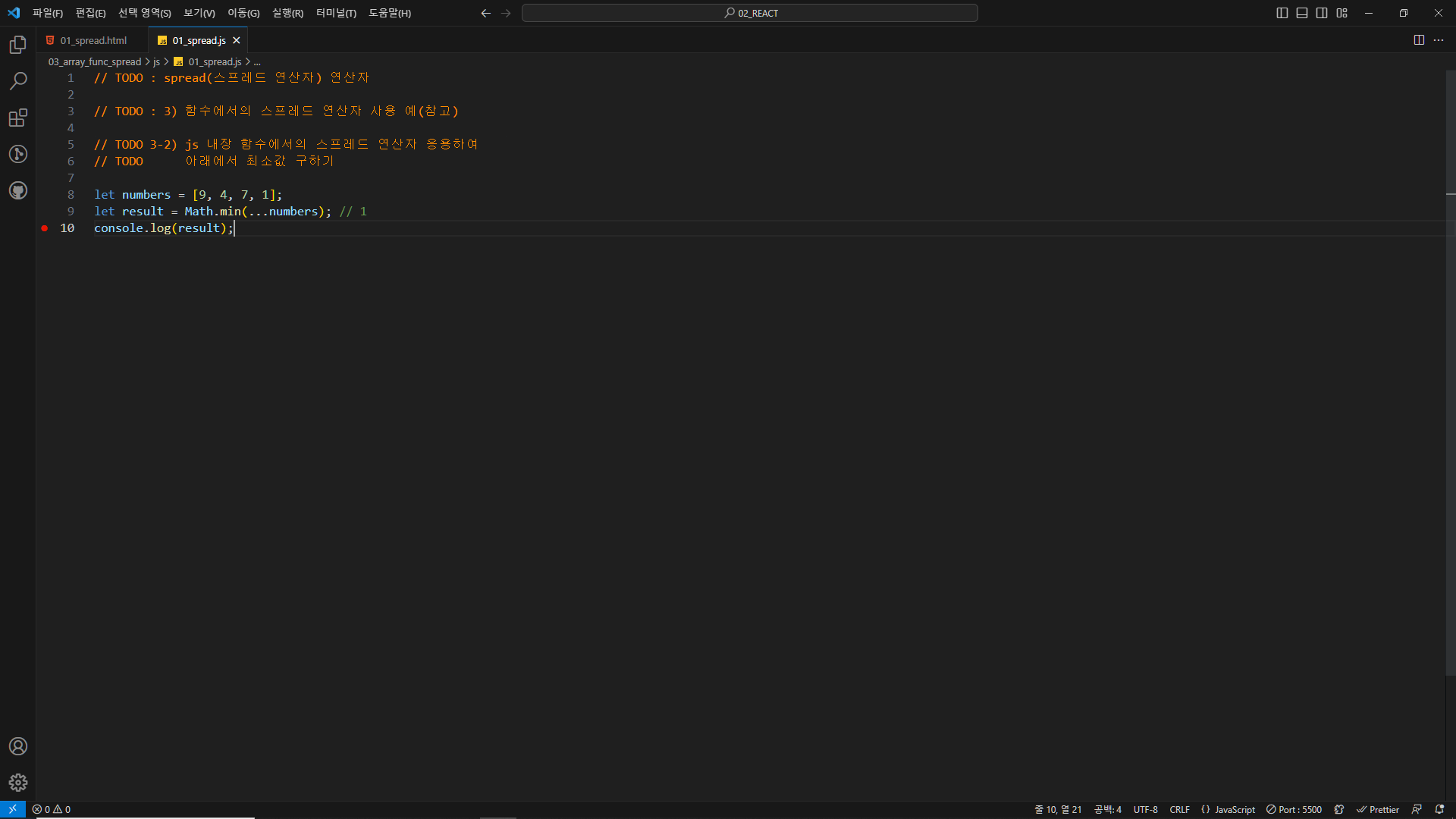
Task: Toggle the bottom panel layout button
Action: coord(1302,13)
